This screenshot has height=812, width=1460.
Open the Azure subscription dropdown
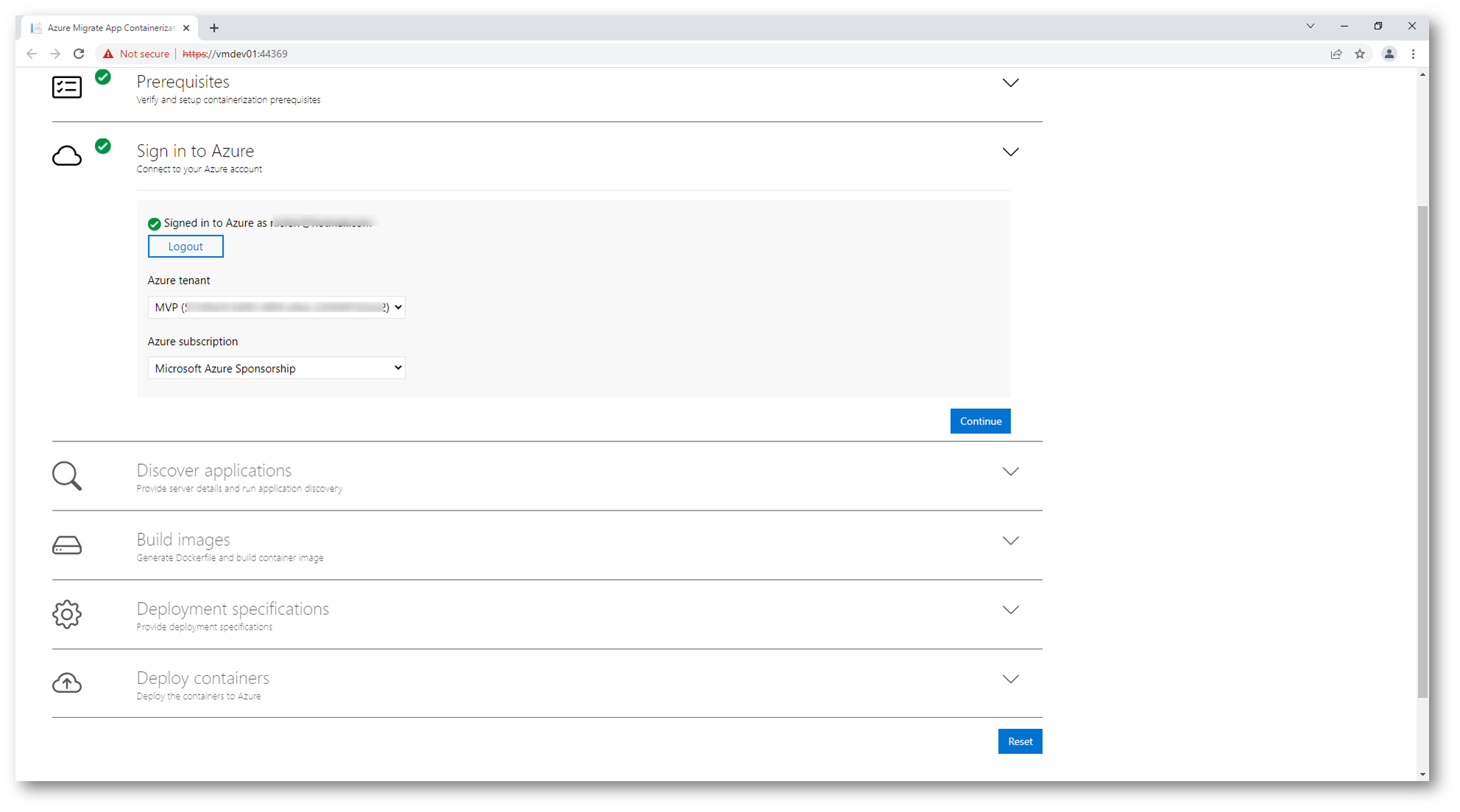click(276, 368)
